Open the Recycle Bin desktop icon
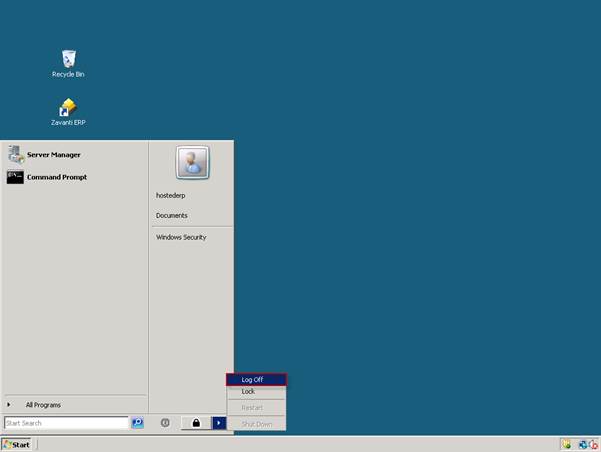The image size is (601, 452). [x=68, y=60]
